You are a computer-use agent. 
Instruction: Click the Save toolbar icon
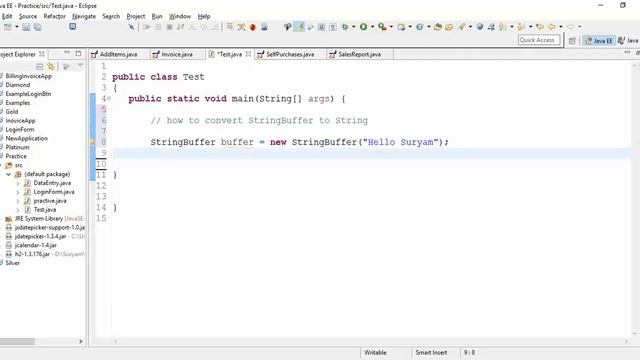pos(26,27)
